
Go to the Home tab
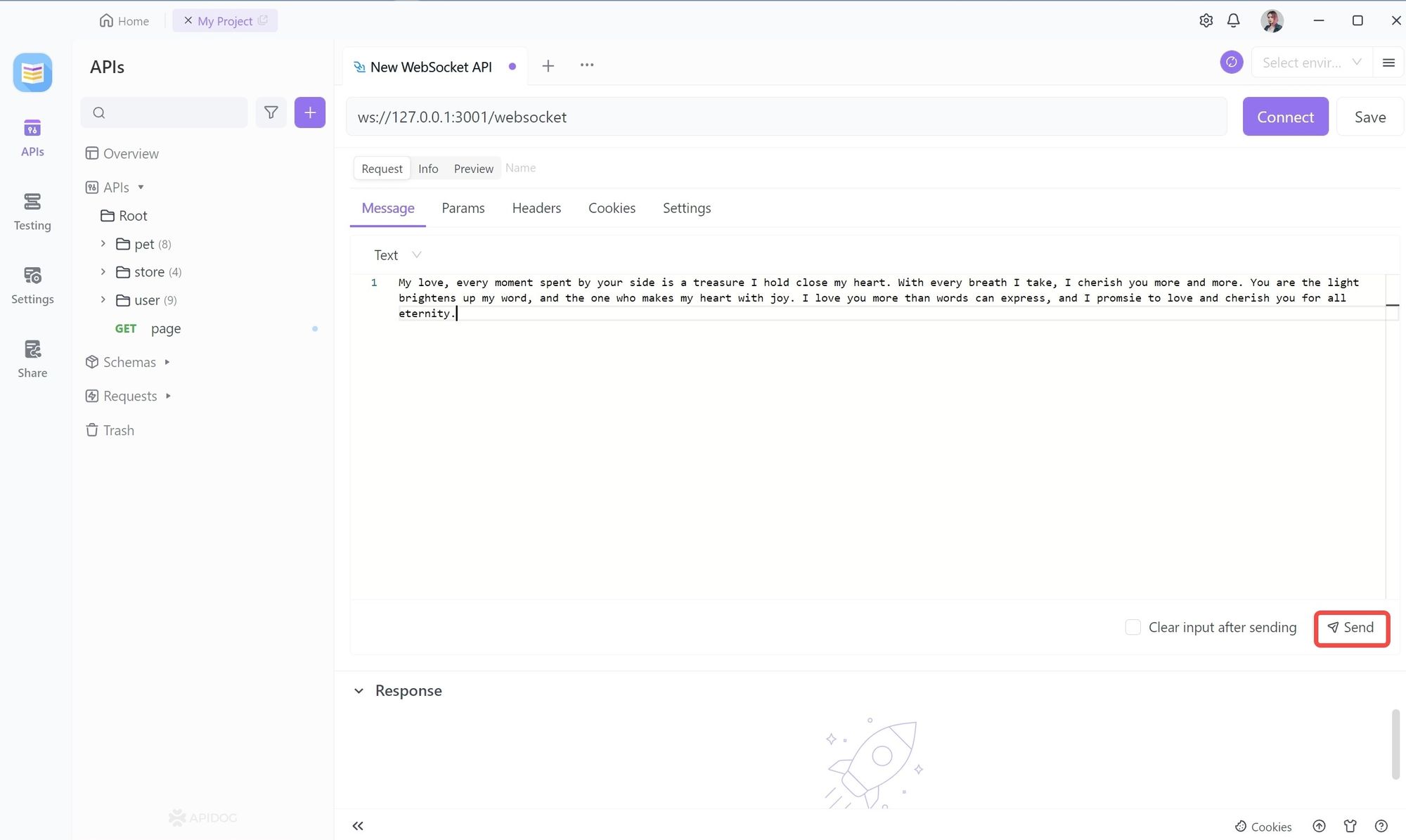coord(124,20)
